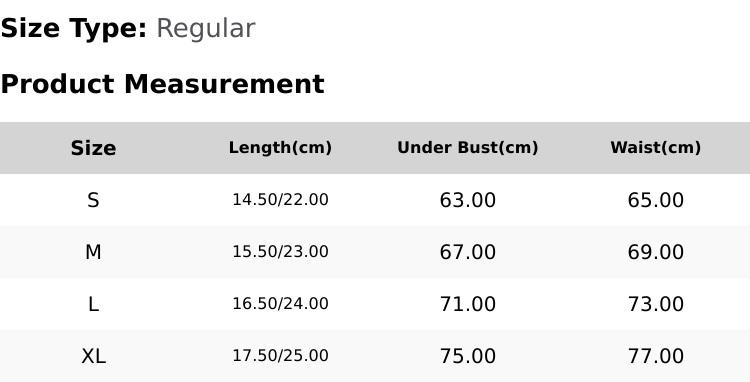Screen dimensions: 750x382
Task: Click the Size column header
Action: (93, 148)
